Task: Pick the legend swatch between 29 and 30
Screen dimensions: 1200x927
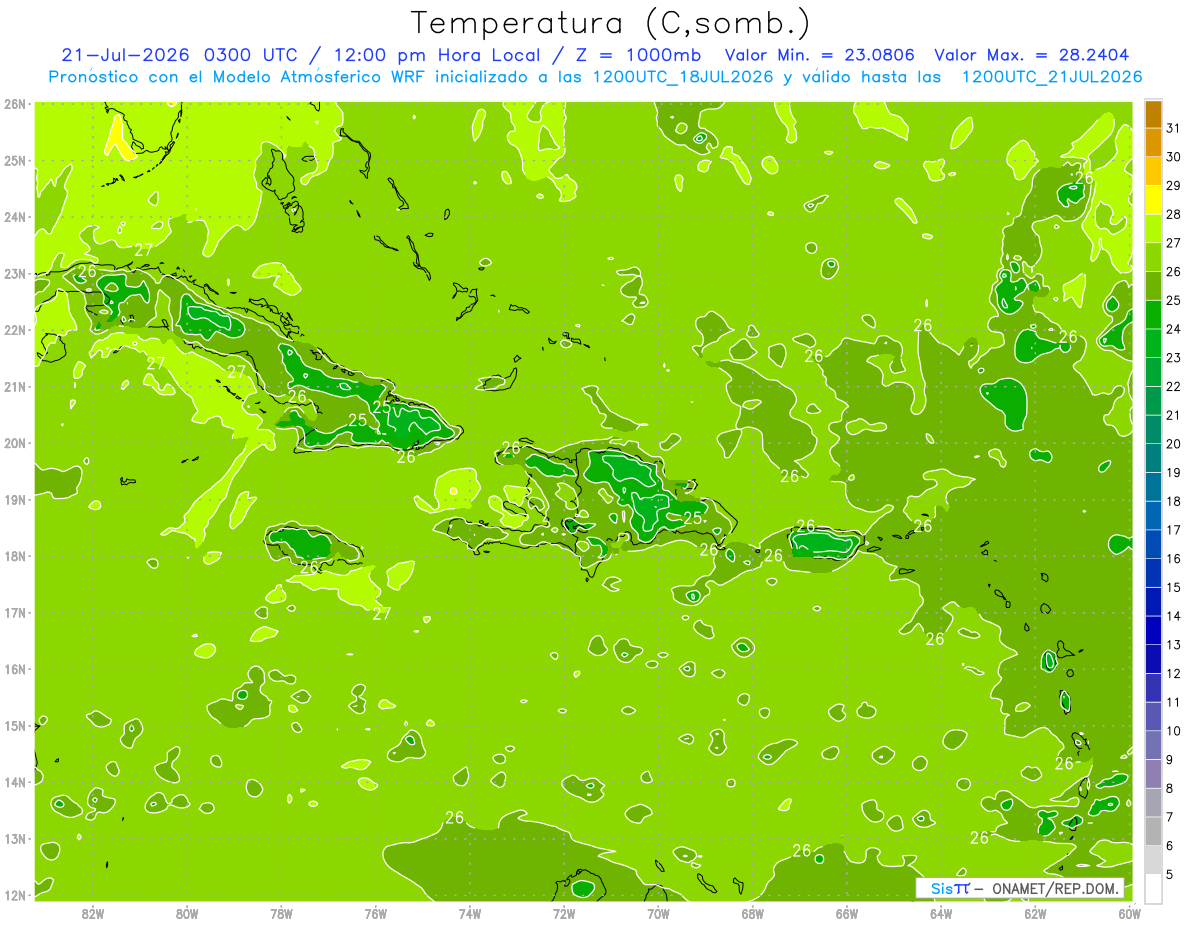Action: 1153,172
